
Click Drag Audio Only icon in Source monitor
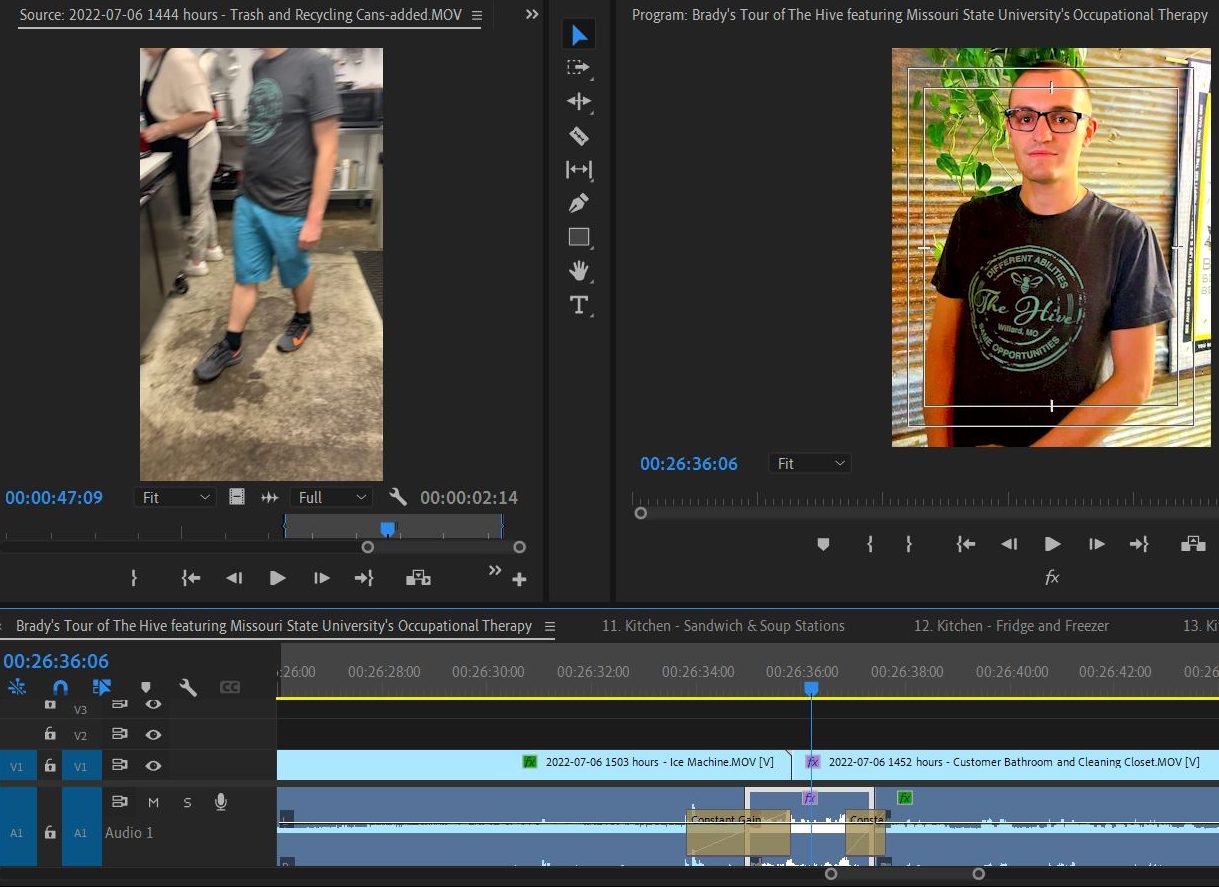[269, 497]
